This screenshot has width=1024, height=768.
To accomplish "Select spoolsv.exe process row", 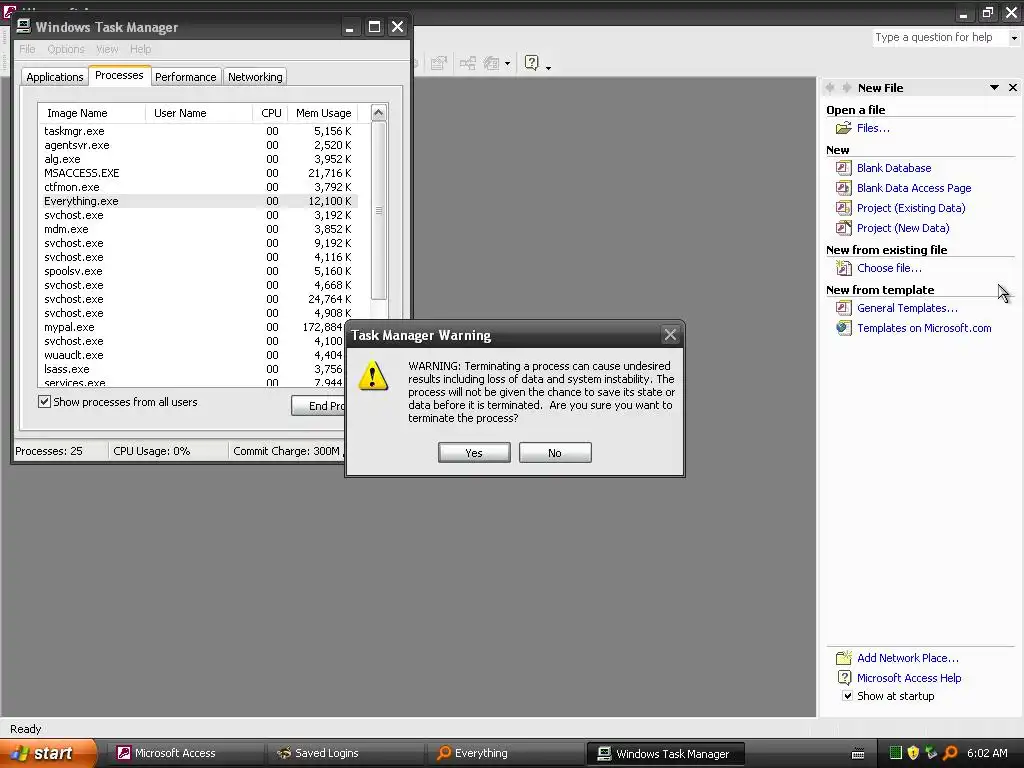I will [x=198, y=271].
